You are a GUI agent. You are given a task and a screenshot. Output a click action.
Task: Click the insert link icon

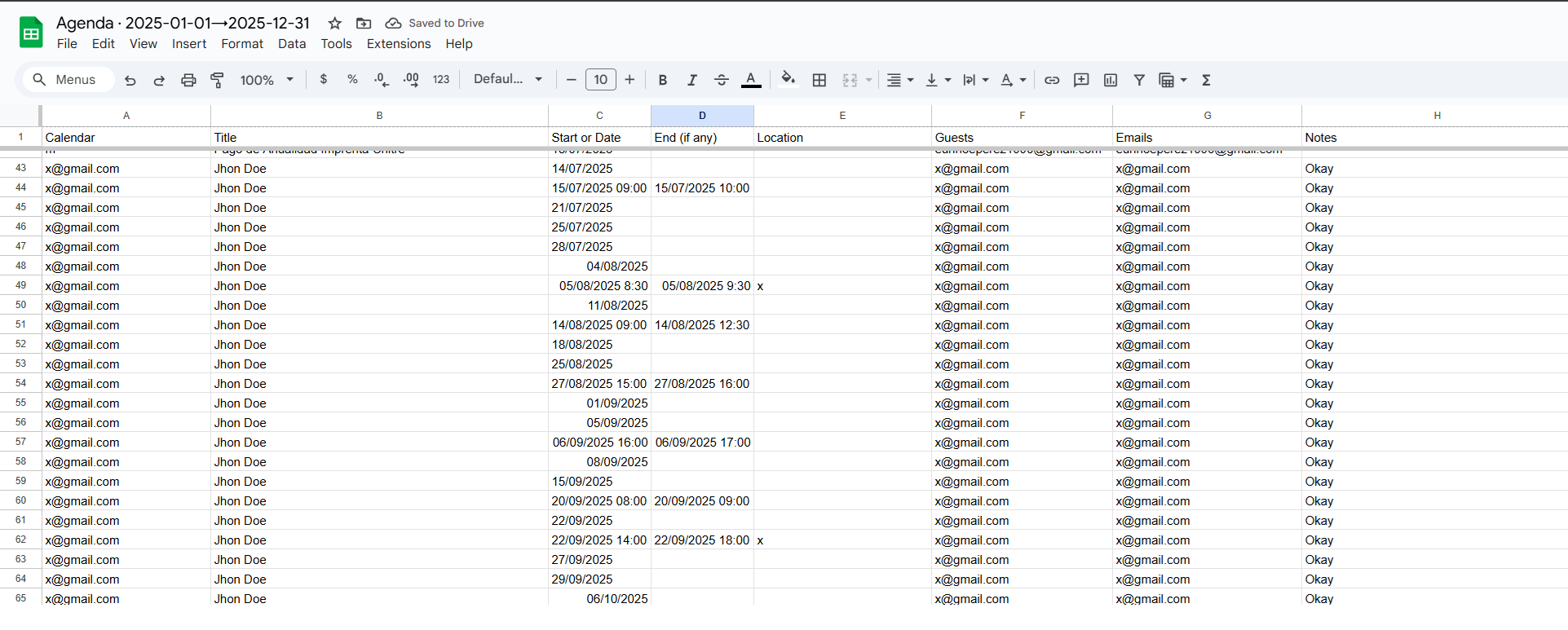pyautogui.click(x=1052, y=80)
